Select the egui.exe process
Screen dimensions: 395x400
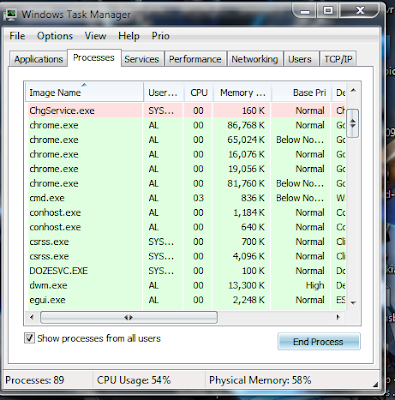[x=186, y=300]
